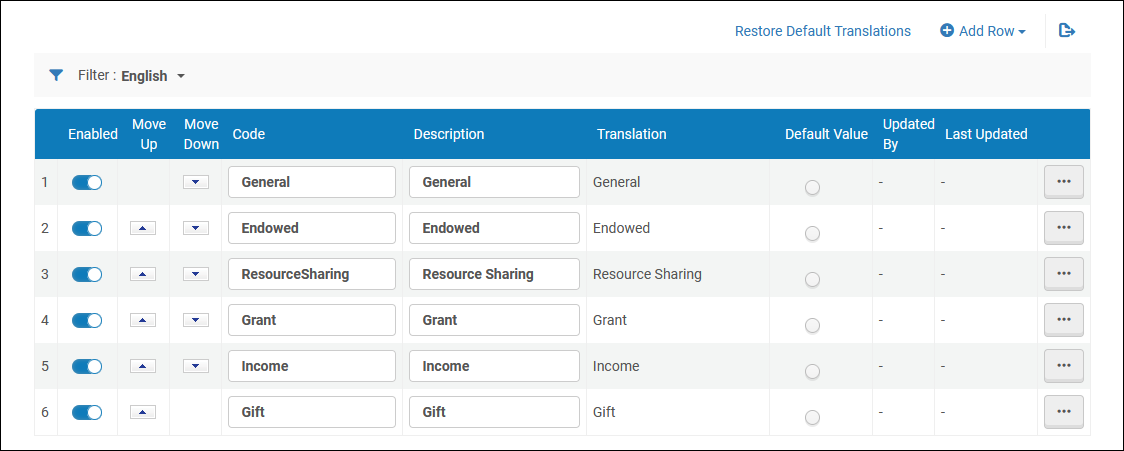The width and height of the screenshot is (1124, 451).
Task: Open the Add Row dropdown
Action: [x=983, y=31]
